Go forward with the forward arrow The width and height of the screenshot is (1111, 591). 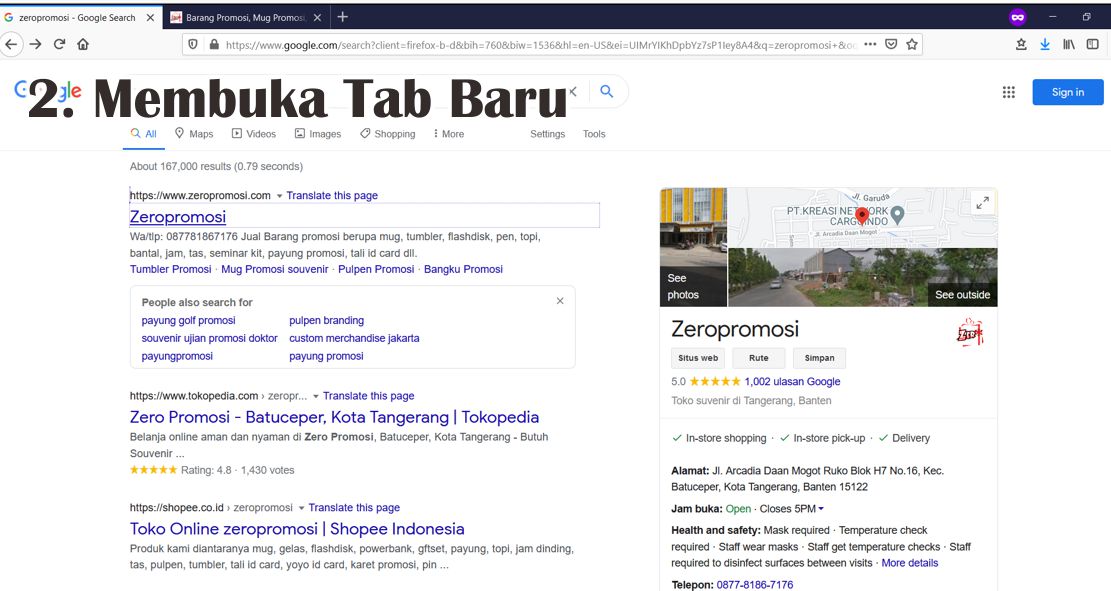[x=35, y=44]
